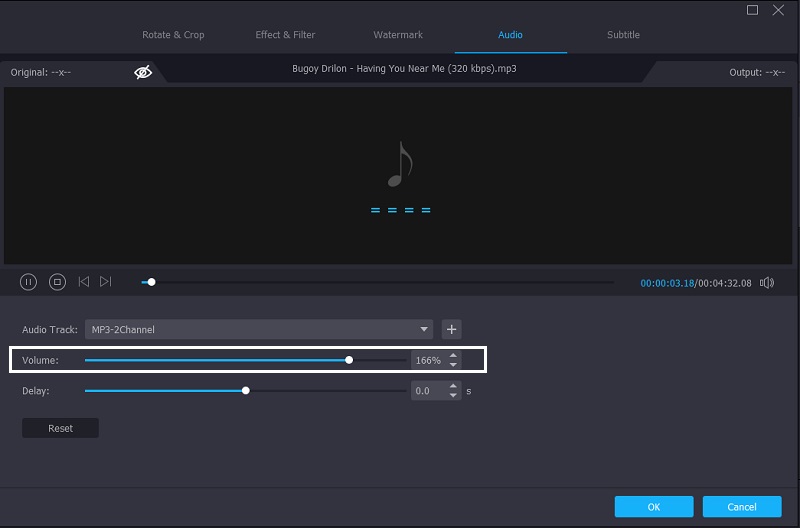Confirm changes with the OK button

click(x=653, y=506)
